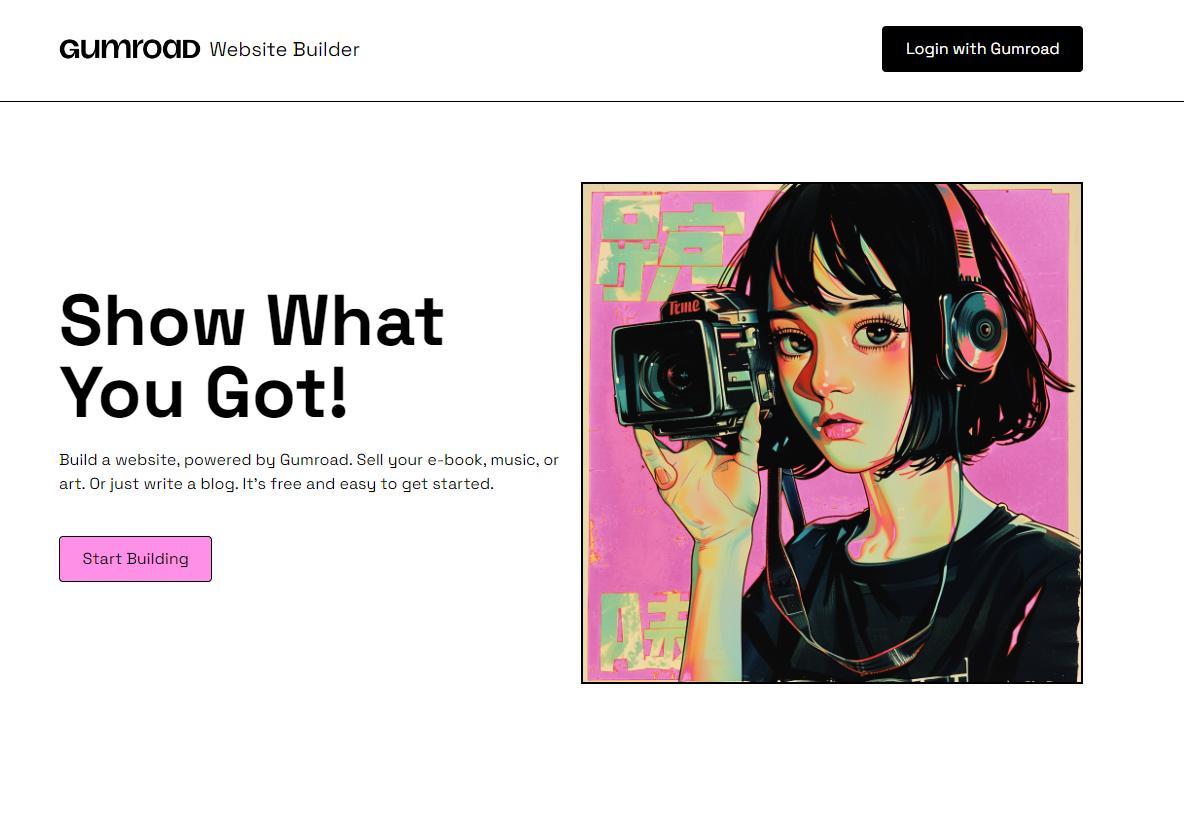This screenshot has height=824, width=1184.
Task: Click the upper green characters in the artwork
Action: tap(664, 246)
